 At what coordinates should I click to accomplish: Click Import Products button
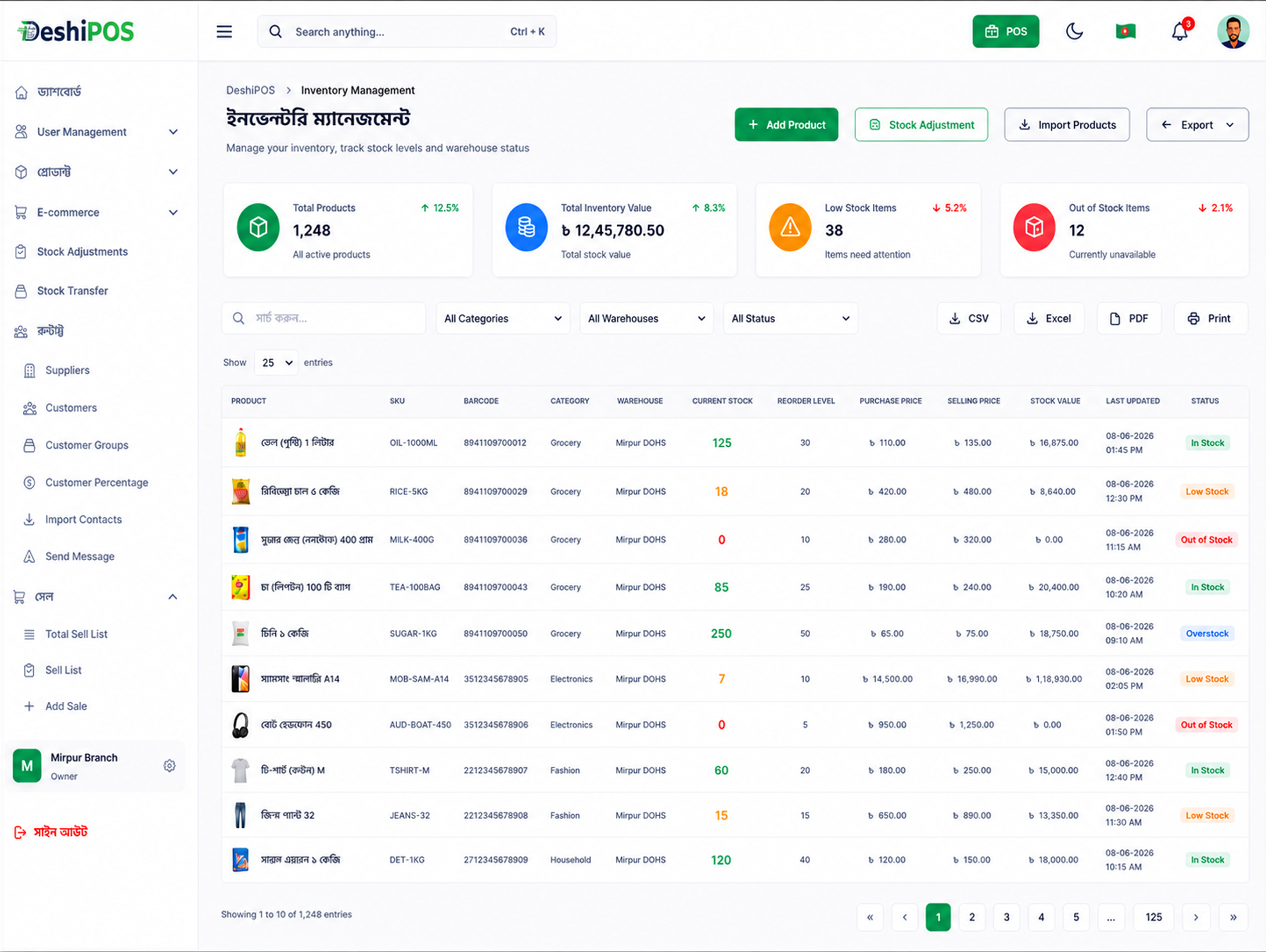tap(1067, 125)
